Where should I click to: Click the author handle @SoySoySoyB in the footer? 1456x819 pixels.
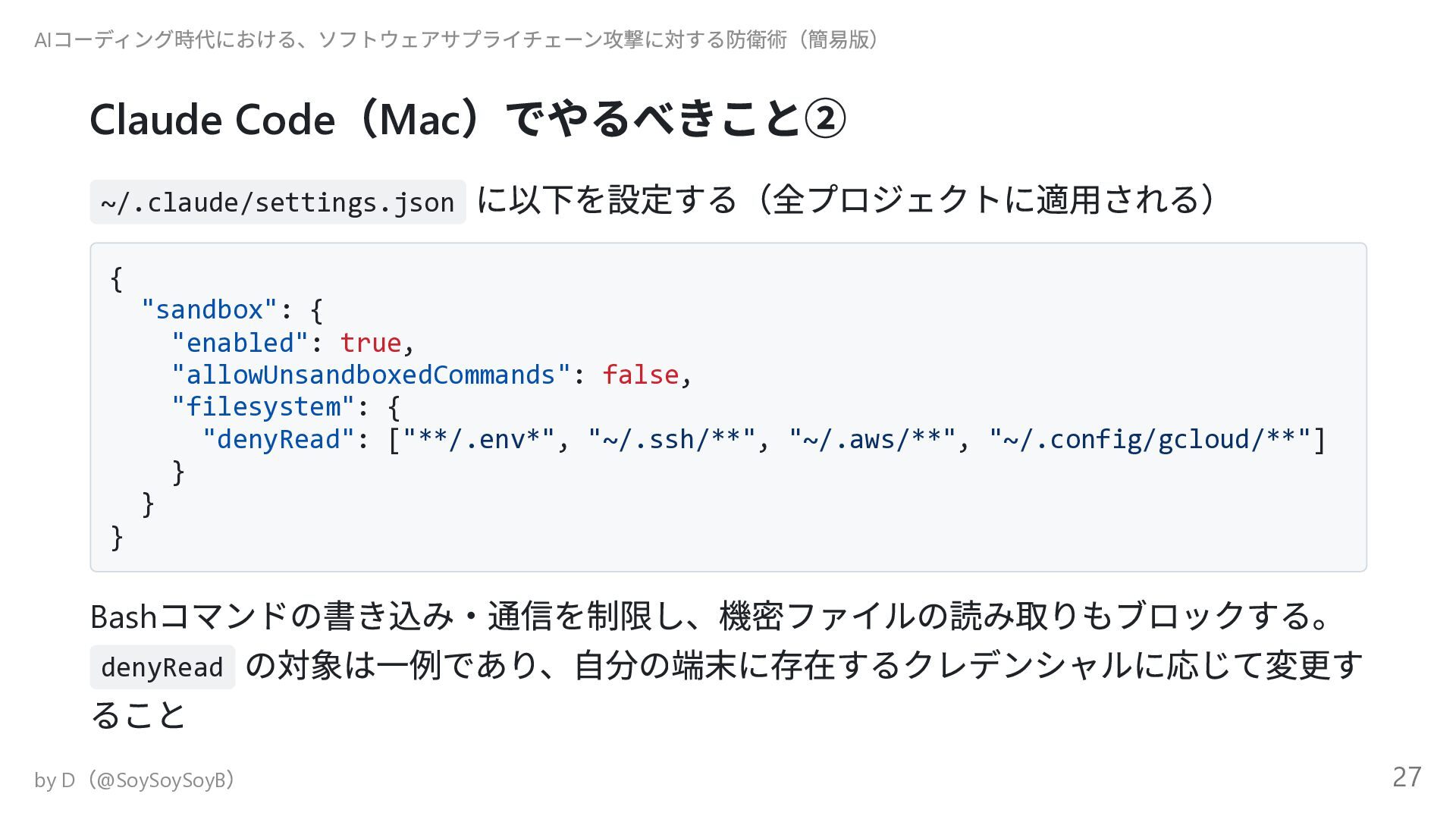[x=162, y=780]
